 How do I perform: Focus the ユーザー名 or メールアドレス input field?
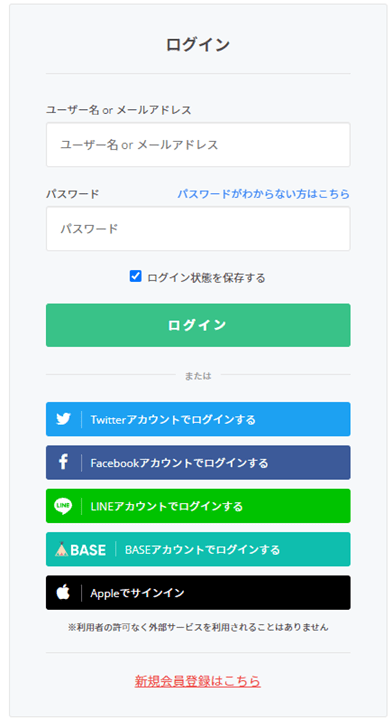pyautogui.click(x=198, y=145)
